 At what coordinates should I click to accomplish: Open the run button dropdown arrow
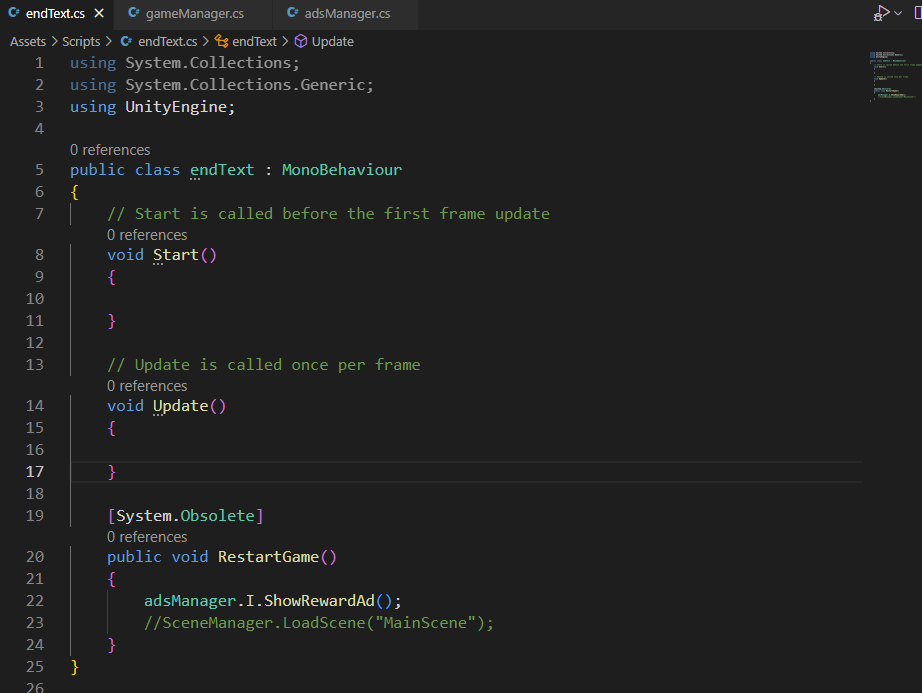(x=898, y=13)
